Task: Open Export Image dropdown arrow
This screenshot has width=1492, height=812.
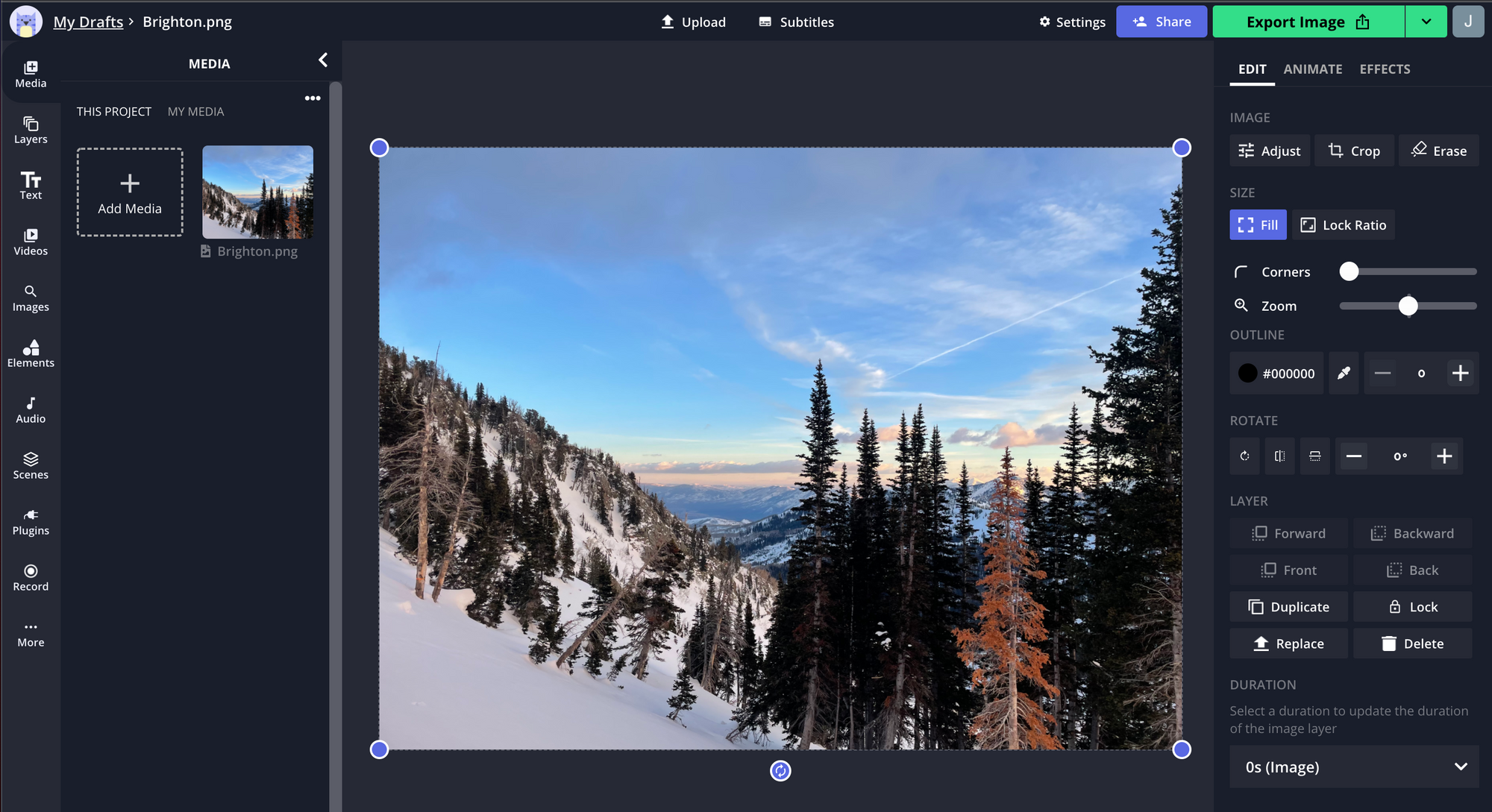Action: 1426,22
